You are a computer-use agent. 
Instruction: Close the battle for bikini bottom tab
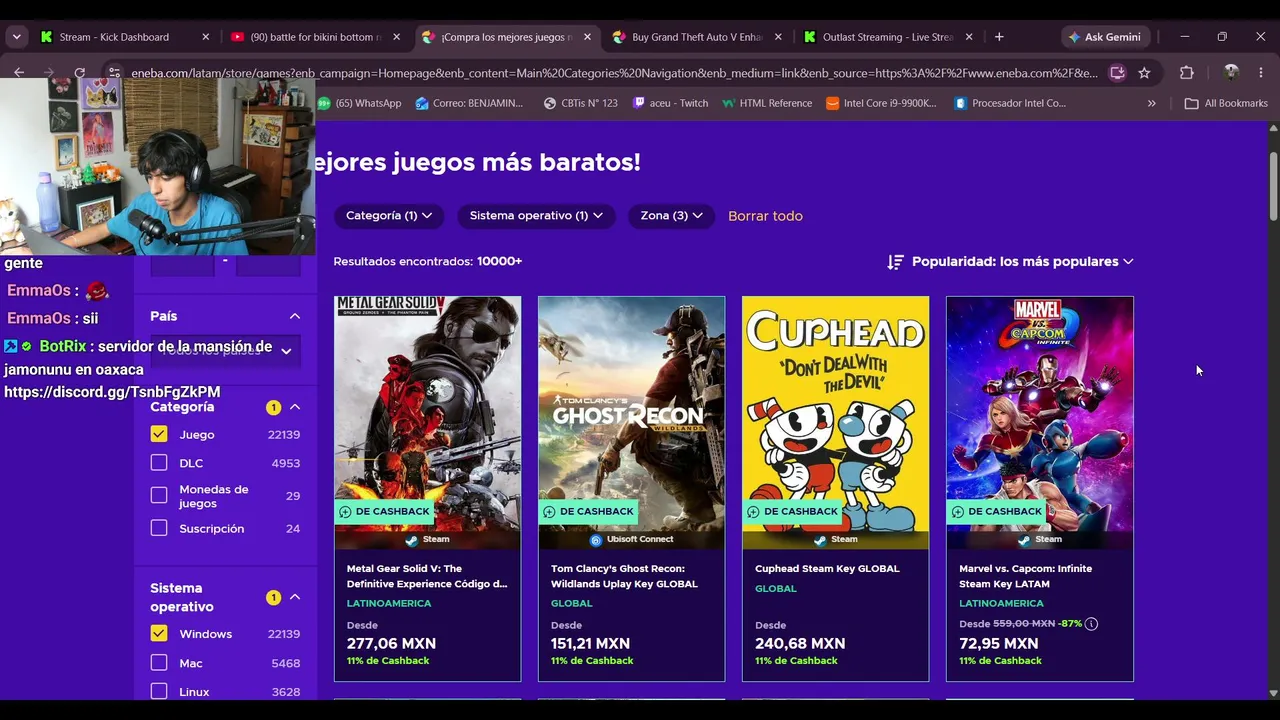(x=396, y=37)
